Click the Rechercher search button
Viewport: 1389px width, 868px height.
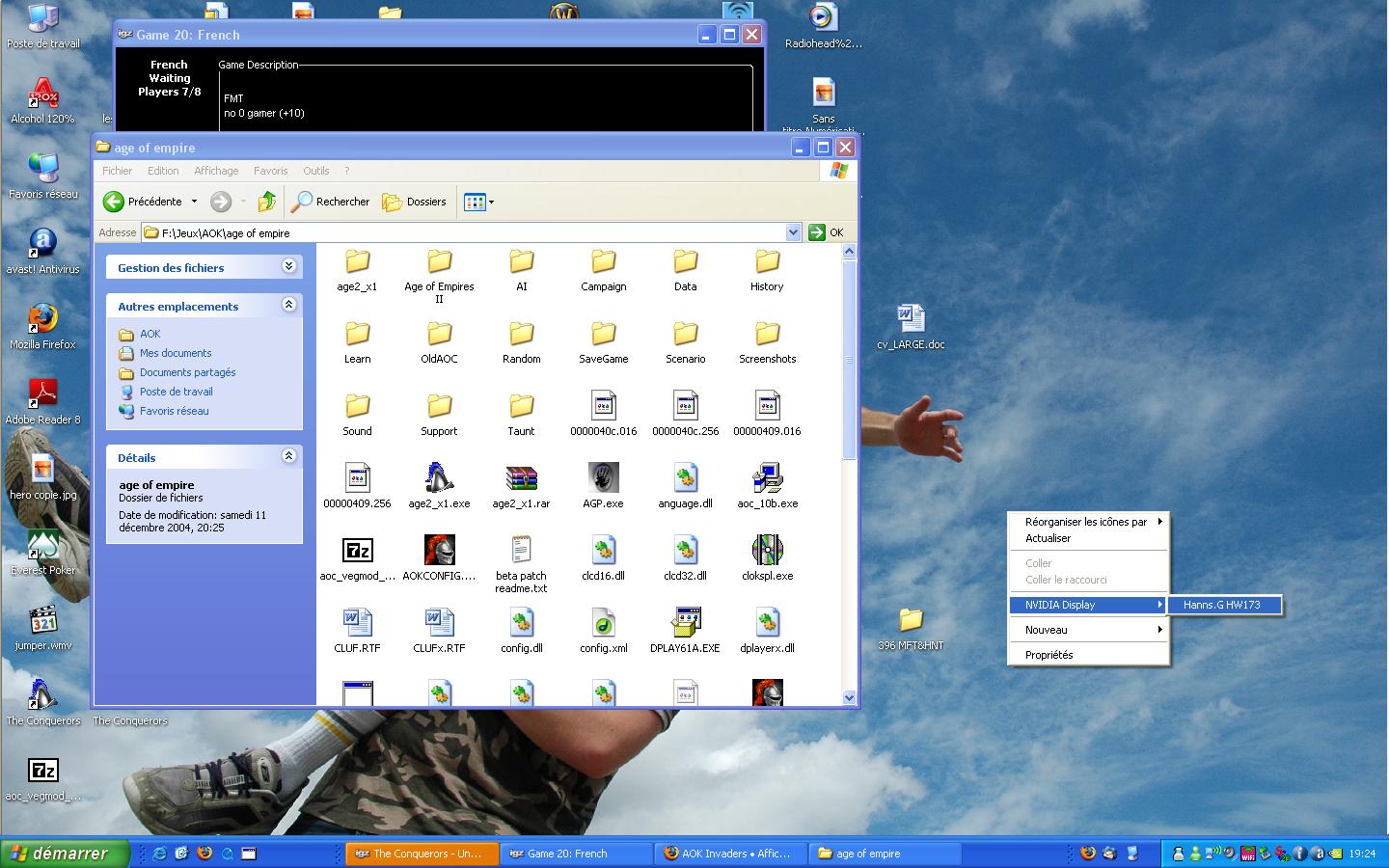pos(331,202)
